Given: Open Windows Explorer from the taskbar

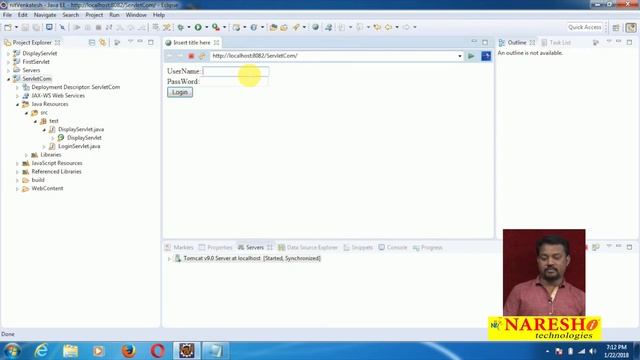Looking at the screenshot, I should pos(70,351).
